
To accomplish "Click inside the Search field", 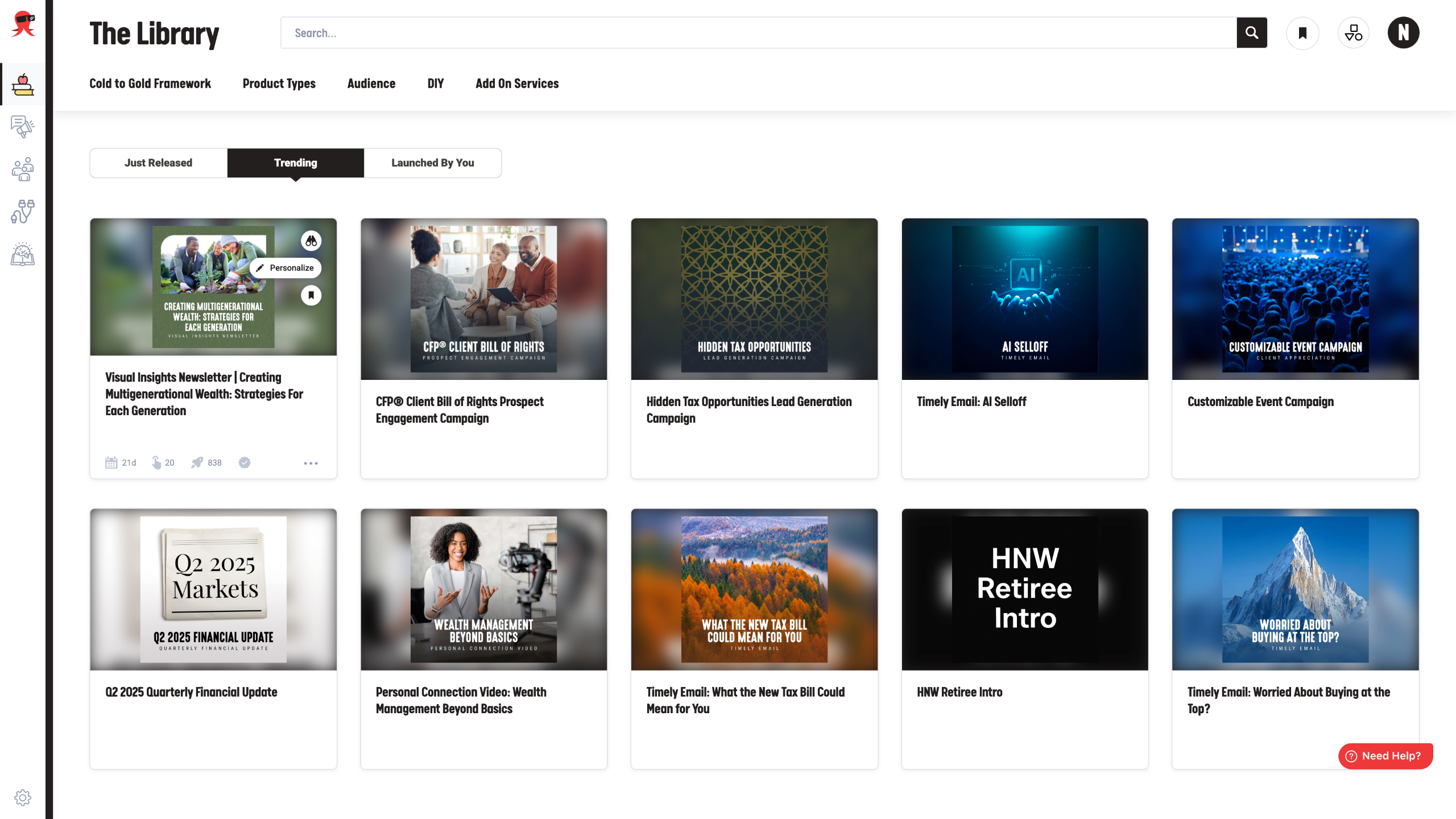I will click(x=758, y=33).
